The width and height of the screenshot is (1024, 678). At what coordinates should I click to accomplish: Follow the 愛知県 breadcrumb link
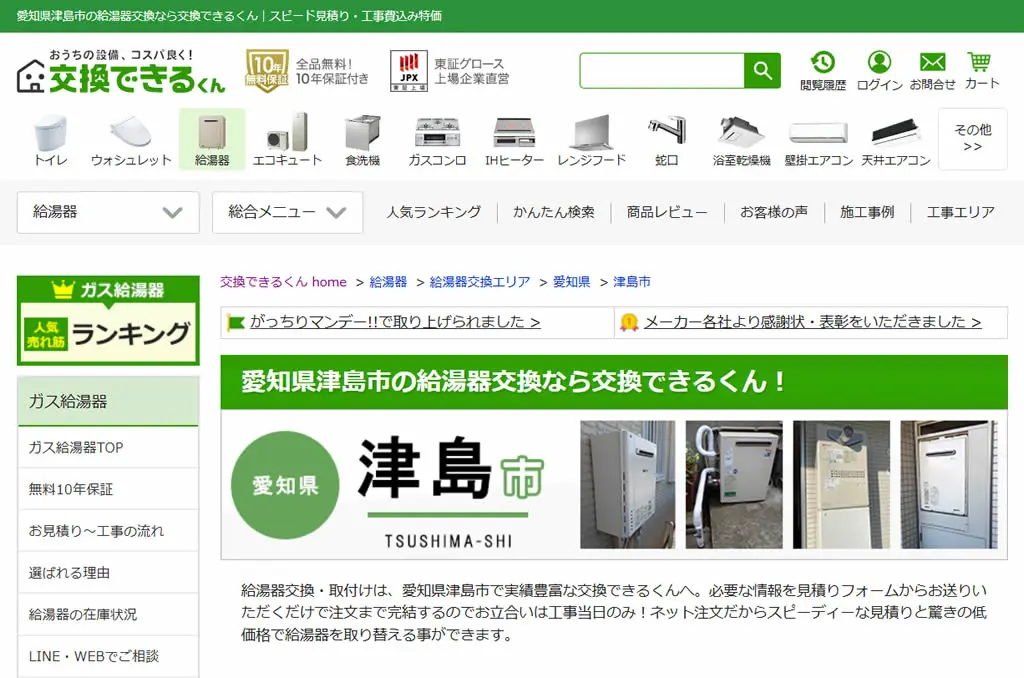(x=571, y=282)
